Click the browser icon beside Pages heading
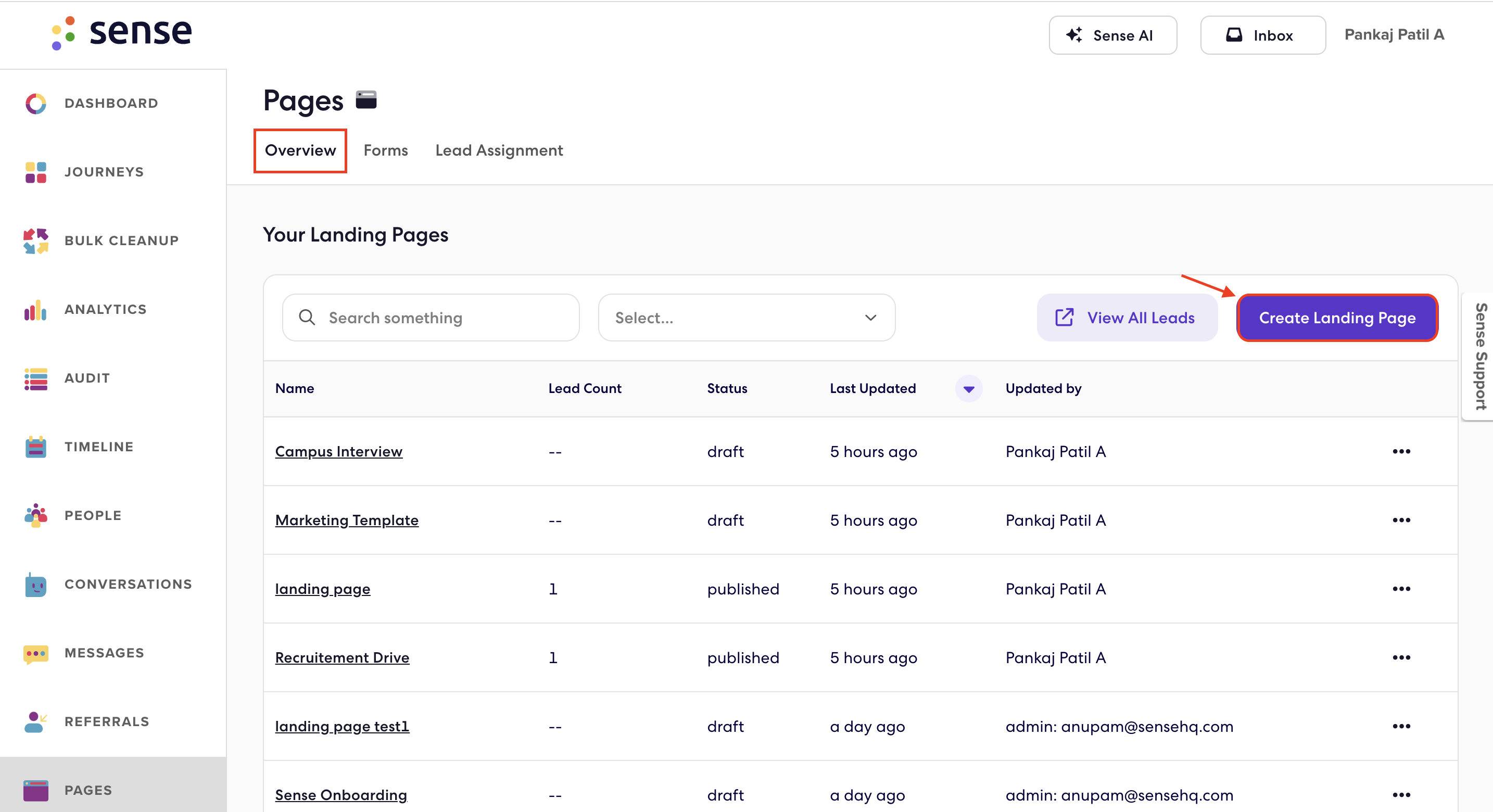Image resolution: width=1493 pixels, height=812 pixels. 366,100
